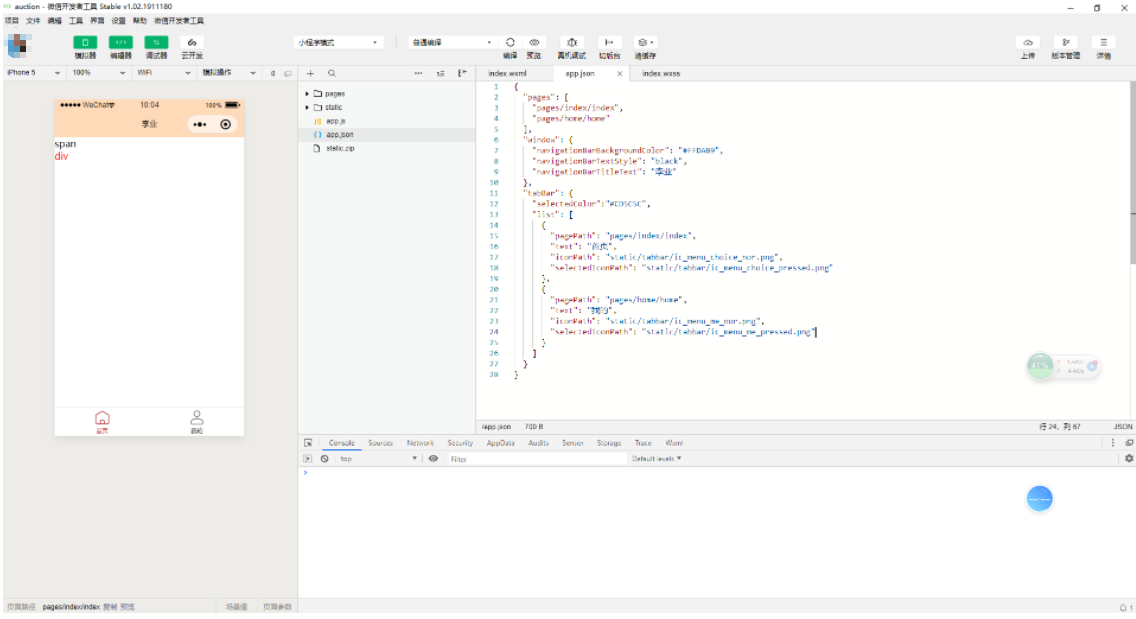
Task: Open the real device debugging tool
Action: 571,43
